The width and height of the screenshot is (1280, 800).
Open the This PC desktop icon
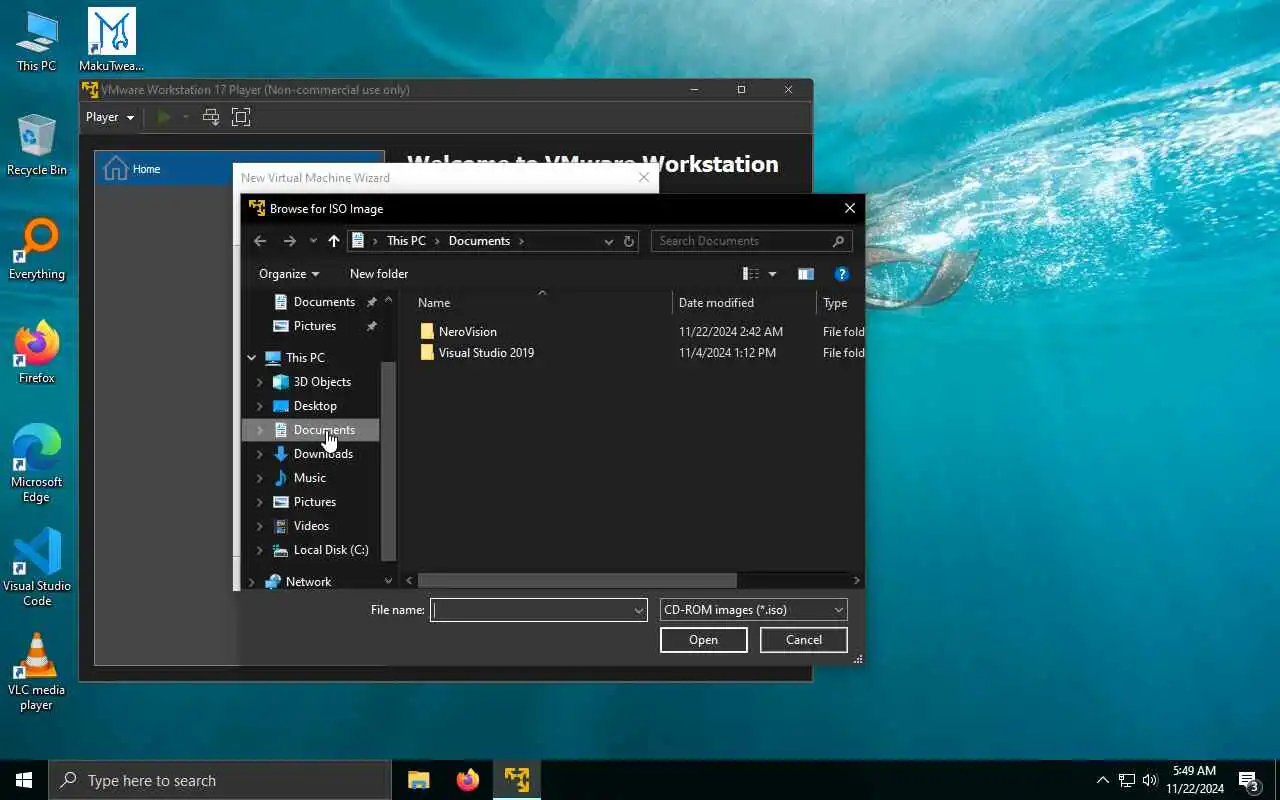(37, 41)
